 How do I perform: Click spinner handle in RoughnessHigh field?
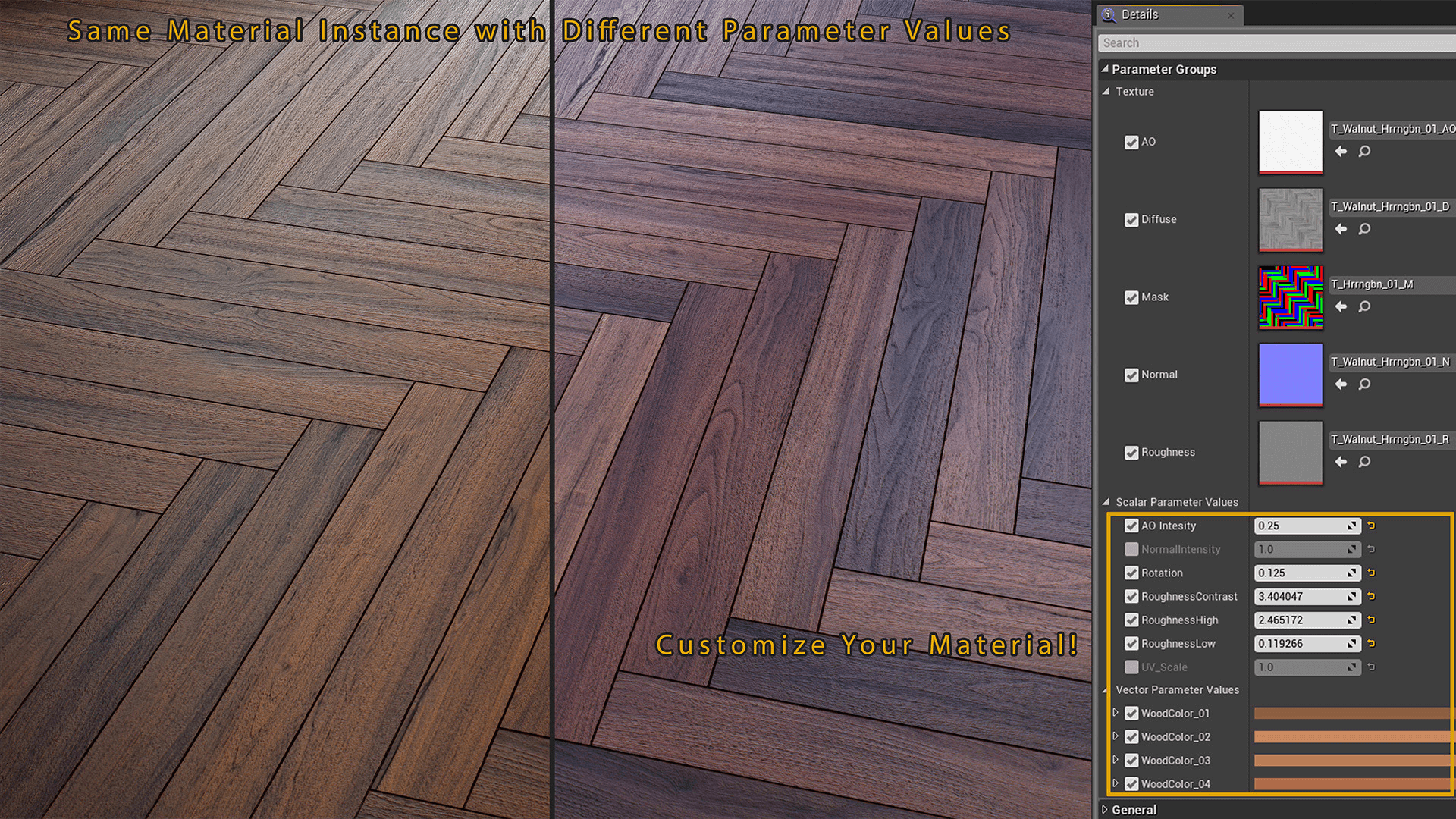coord(1352,620)
